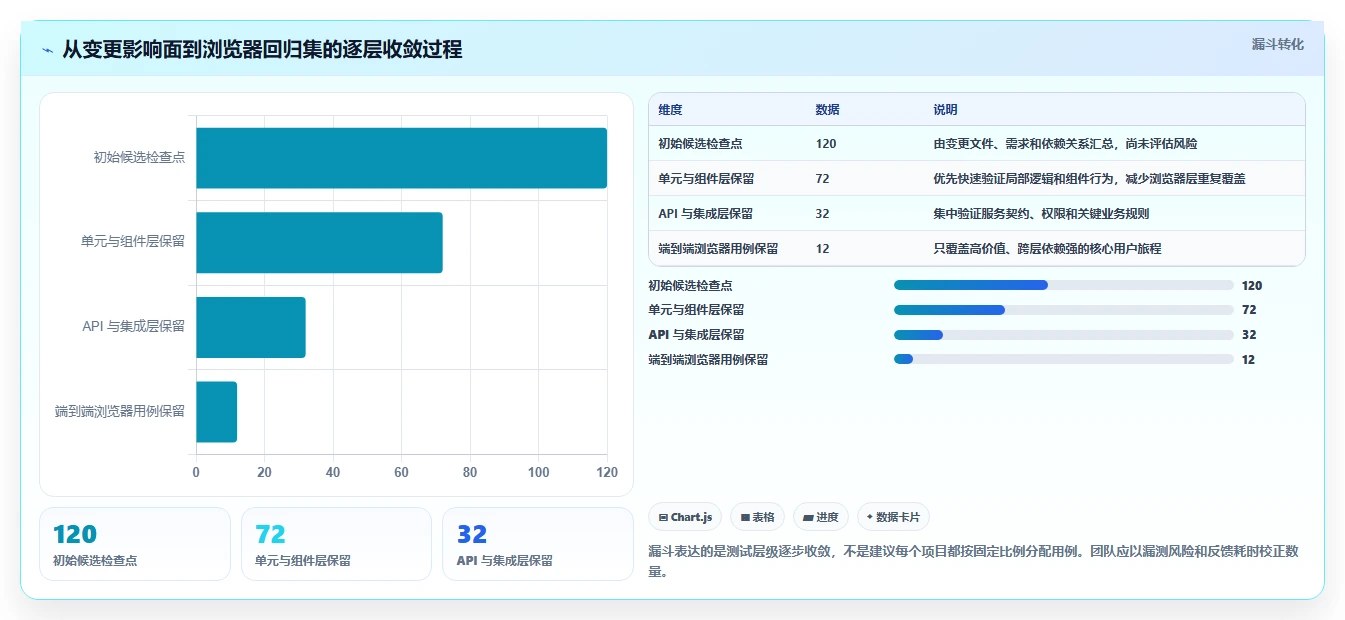Click the 数据 column header
This screenshot has height=620, width=1345.
828,110
